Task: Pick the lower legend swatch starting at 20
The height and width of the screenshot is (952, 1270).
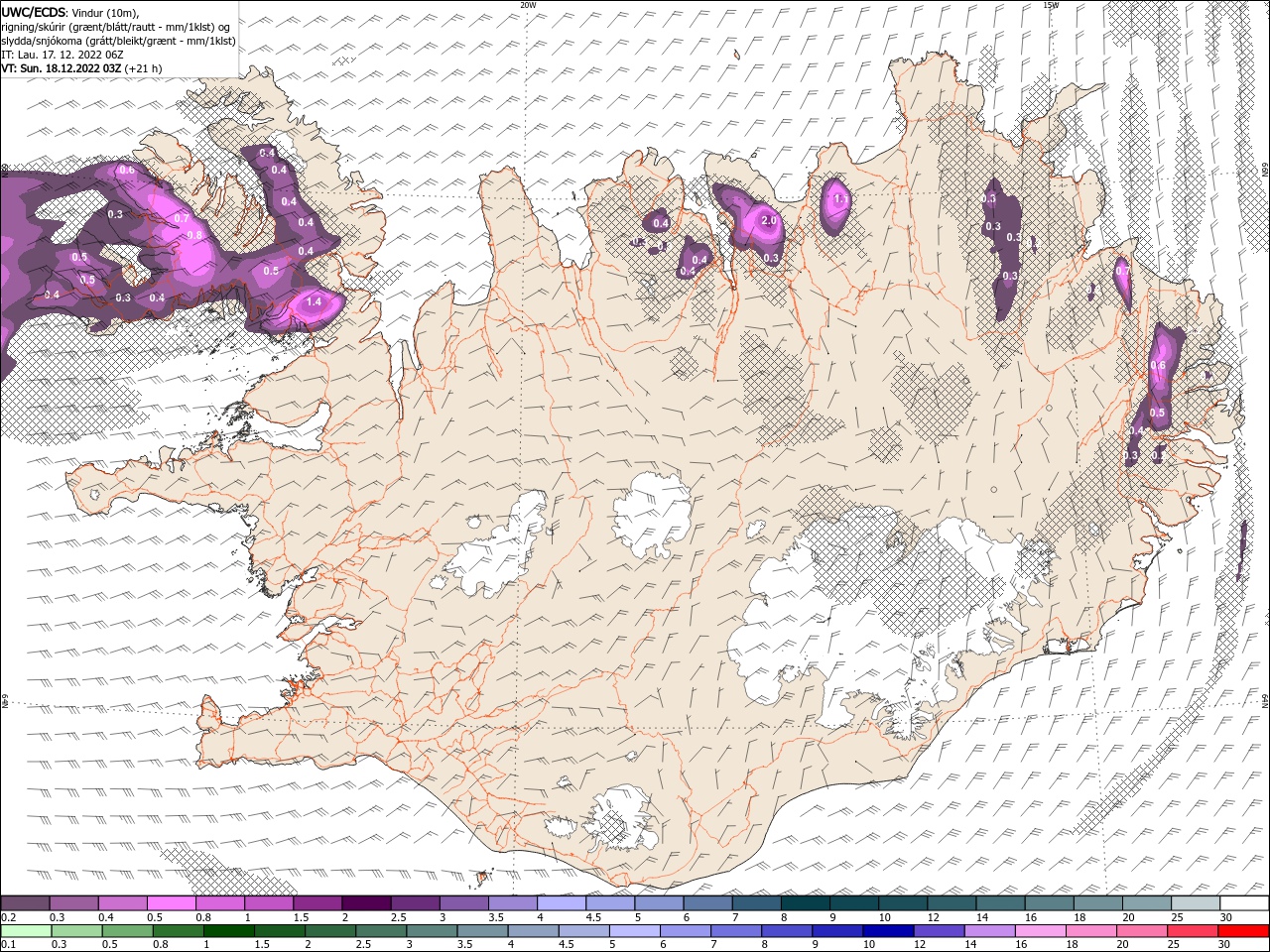Action: pyautogui.click(x=1142, y=930)
